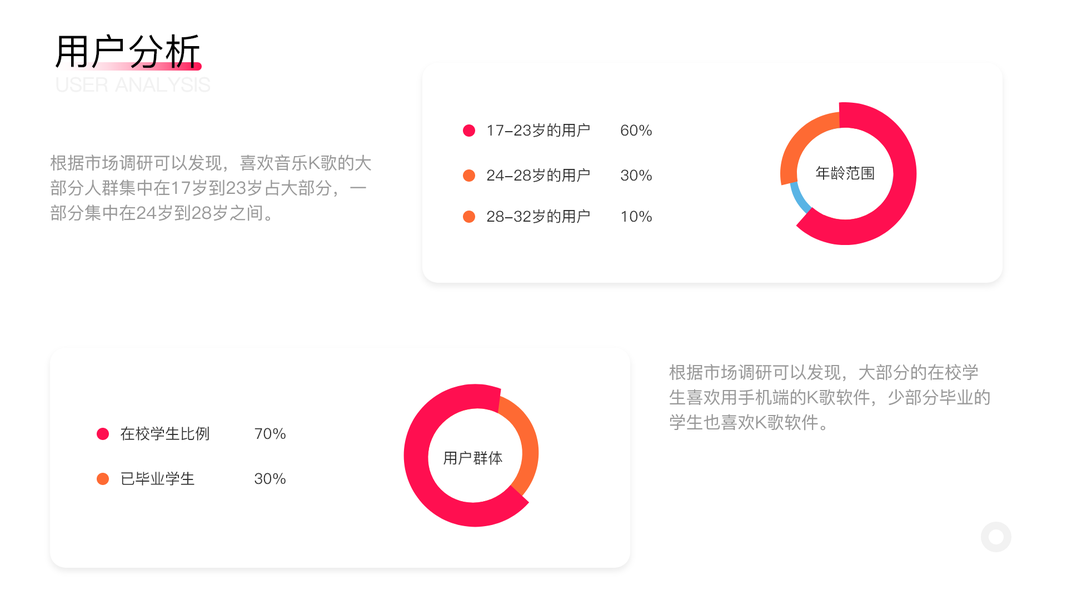Click the 年龄范围 donut chart center label
The width and height of the screenshot is (1067, 600).
(x=845, y=173)
